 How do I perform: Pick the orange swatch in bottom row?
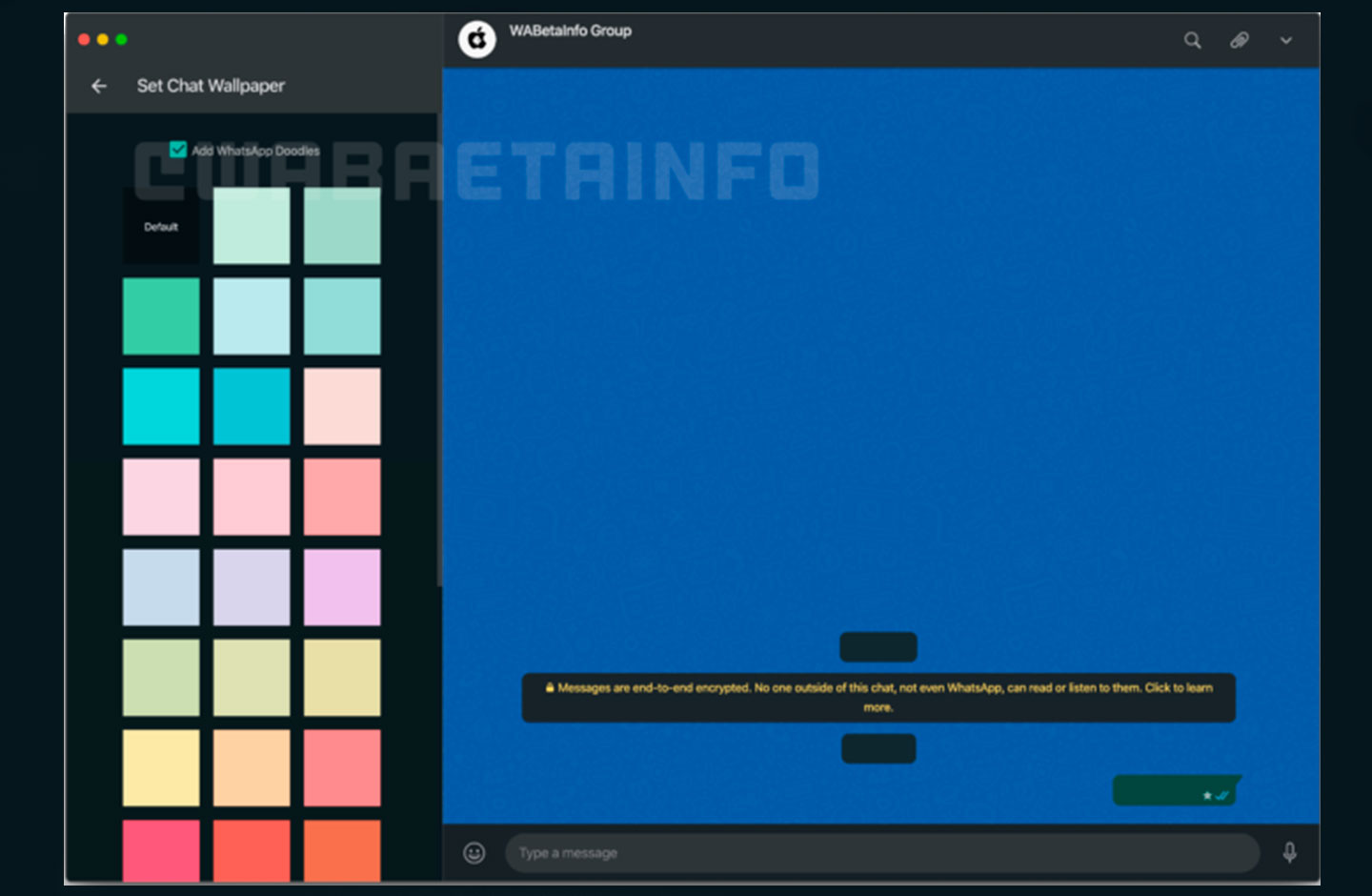coord(342,851)
